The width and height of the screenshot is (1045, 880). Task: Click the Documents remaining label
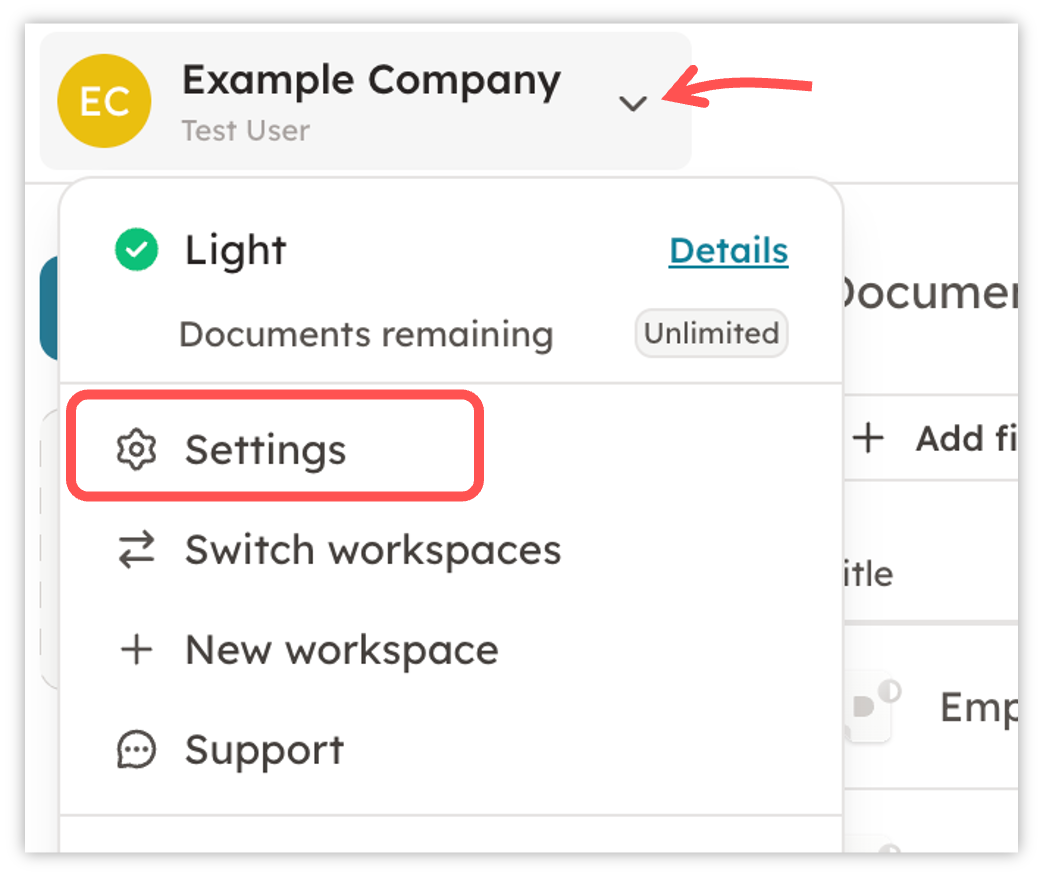[x=367, y=334]
